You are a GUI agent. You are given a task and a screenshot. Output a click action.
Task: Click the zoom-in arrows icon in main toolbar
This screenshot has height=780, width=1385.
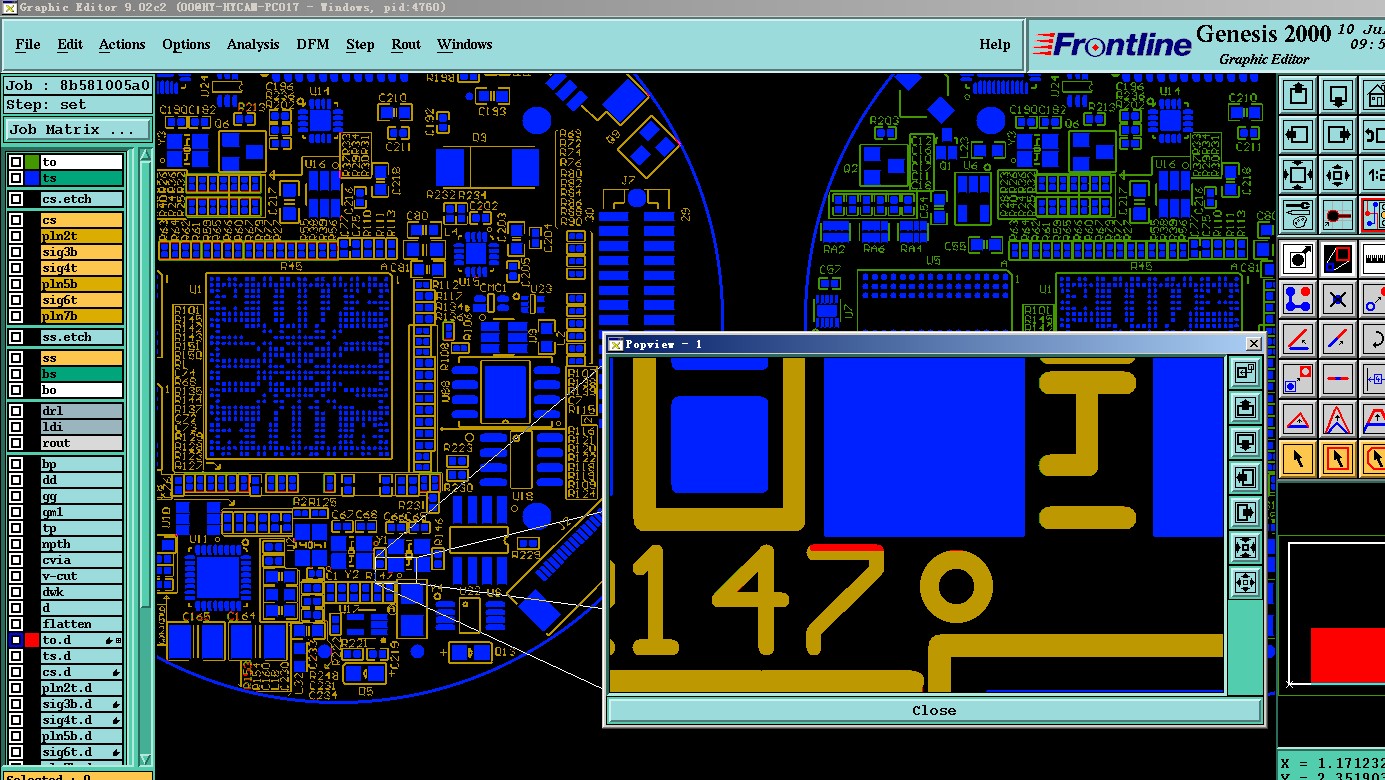click(1298, 174)
